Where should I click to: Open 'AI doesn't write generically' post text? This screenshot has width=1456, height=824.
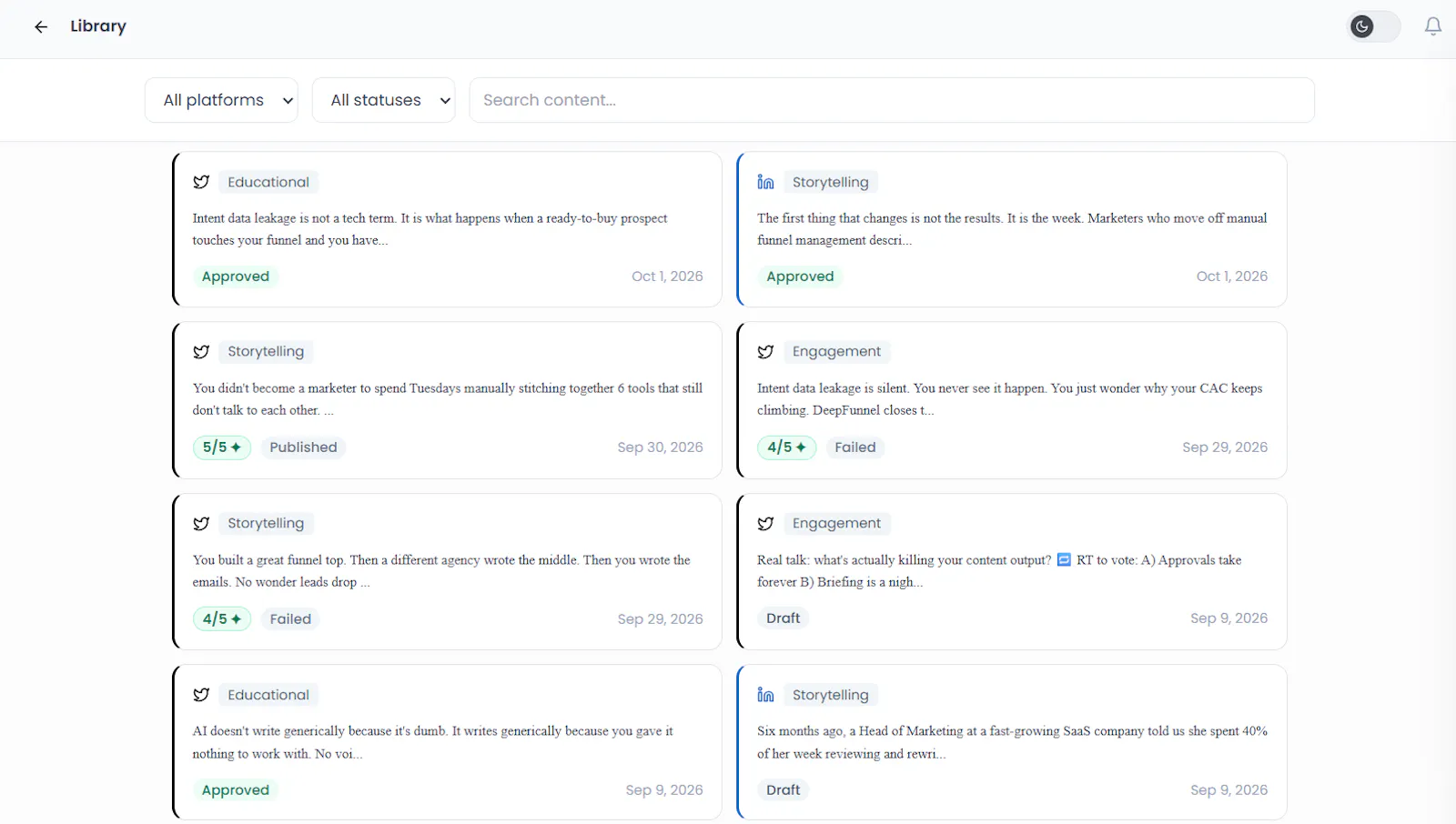point(433,742)
